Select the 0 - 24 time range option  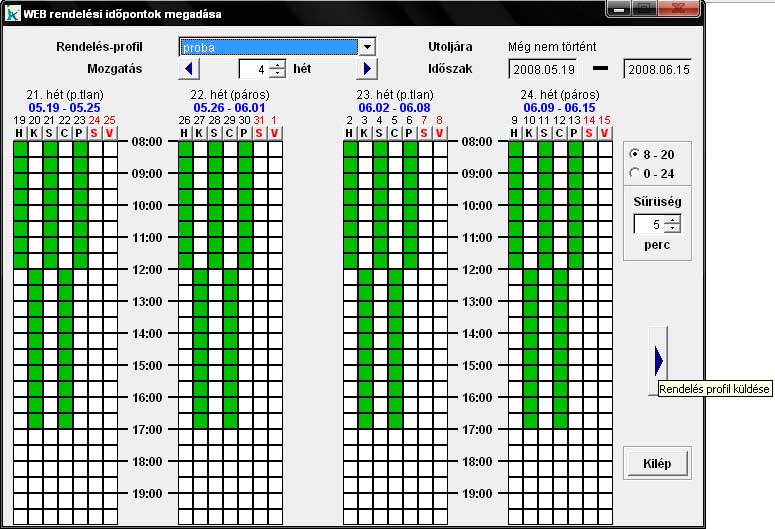(634, 173)
